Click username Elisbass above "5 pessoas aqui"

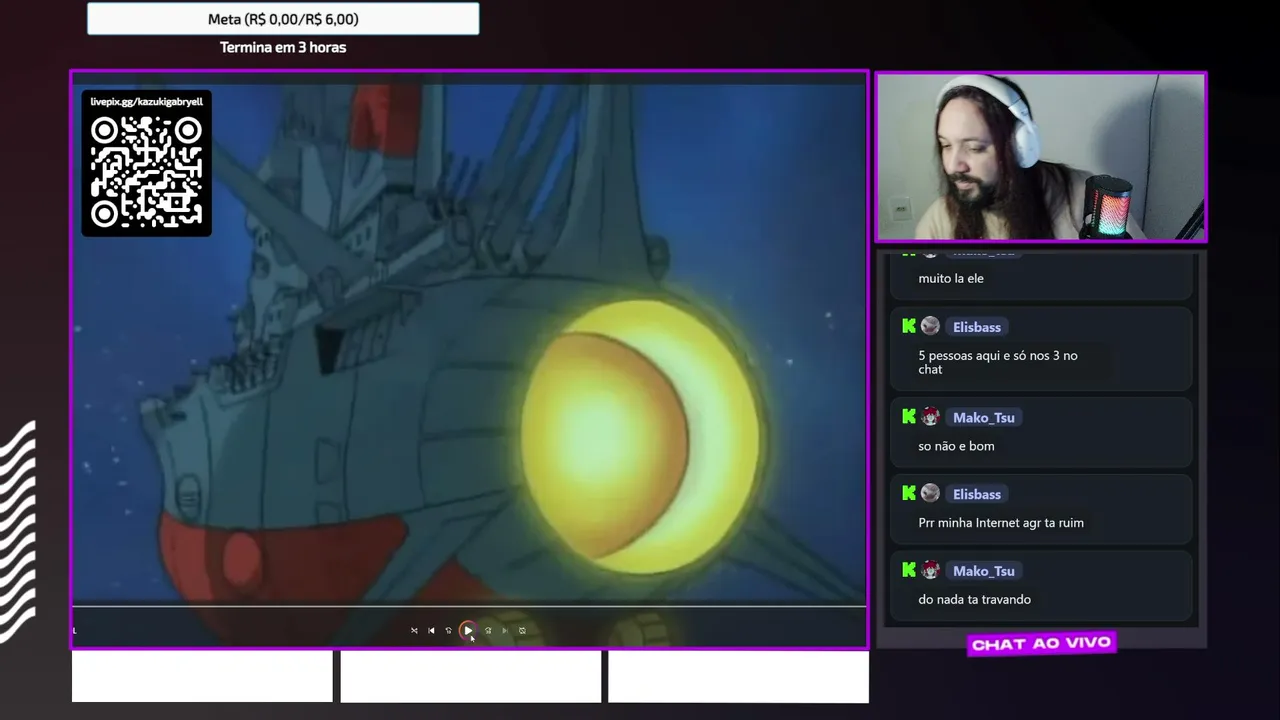click(977, 327)
